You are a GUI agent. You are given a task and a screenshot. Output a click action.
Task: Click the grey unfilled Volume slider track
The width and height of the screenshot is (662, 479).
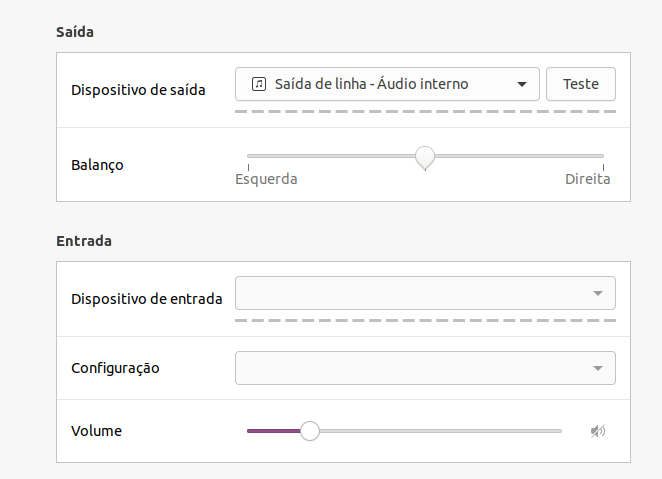tap(440, 431)
